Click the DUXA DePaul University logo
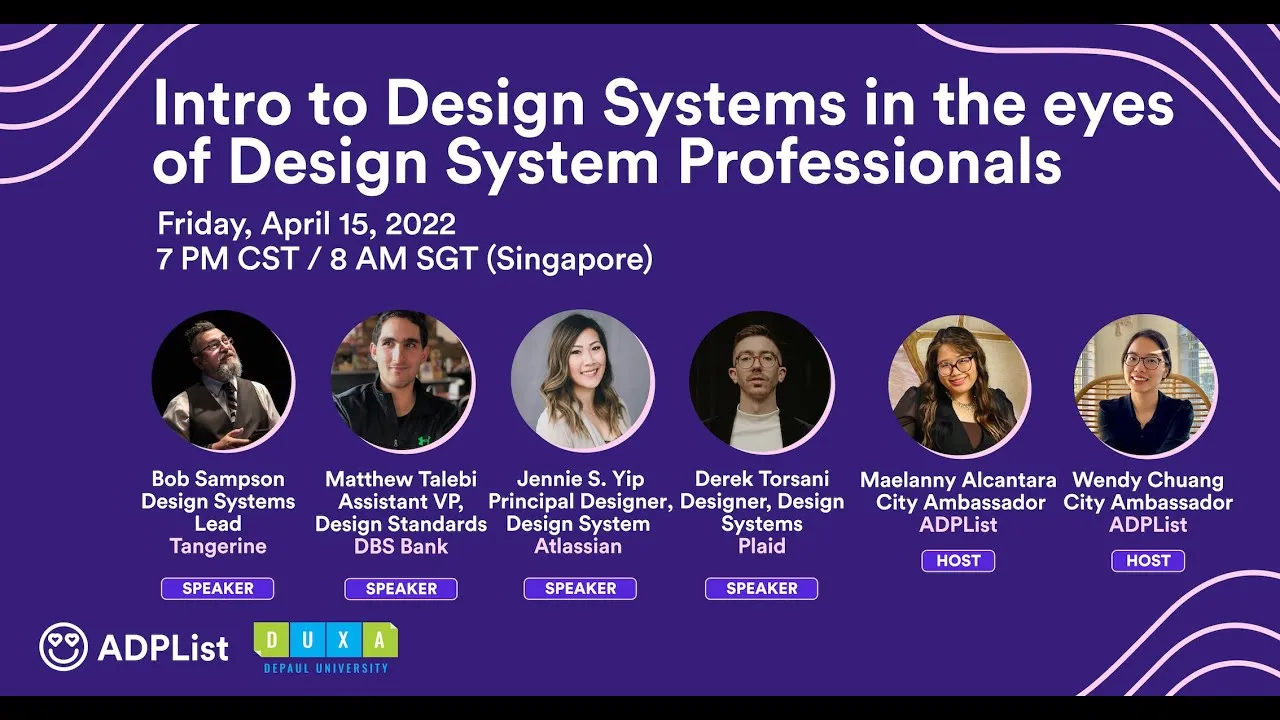Viewport: 1280px width, 720px height. click(326, 647)
